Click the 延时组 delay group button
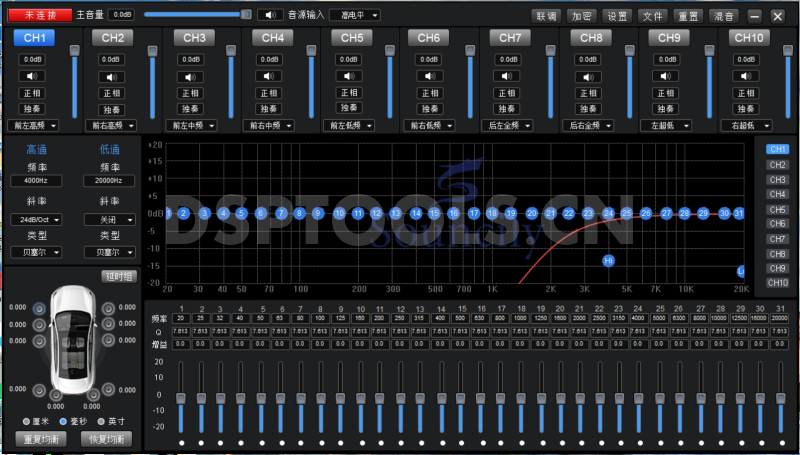 [x=119, y=276]
